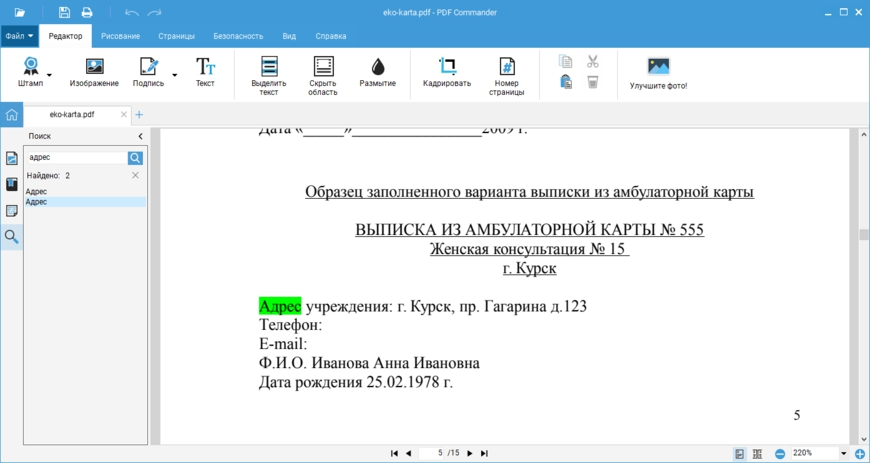Jump to the first page
This screenshot has width=870, height=463.
(394, 454)
